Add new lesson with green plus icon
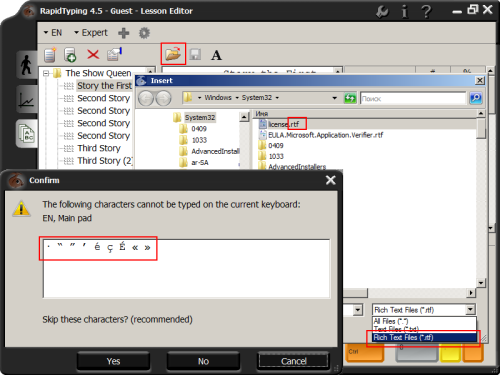 point(70,55)
